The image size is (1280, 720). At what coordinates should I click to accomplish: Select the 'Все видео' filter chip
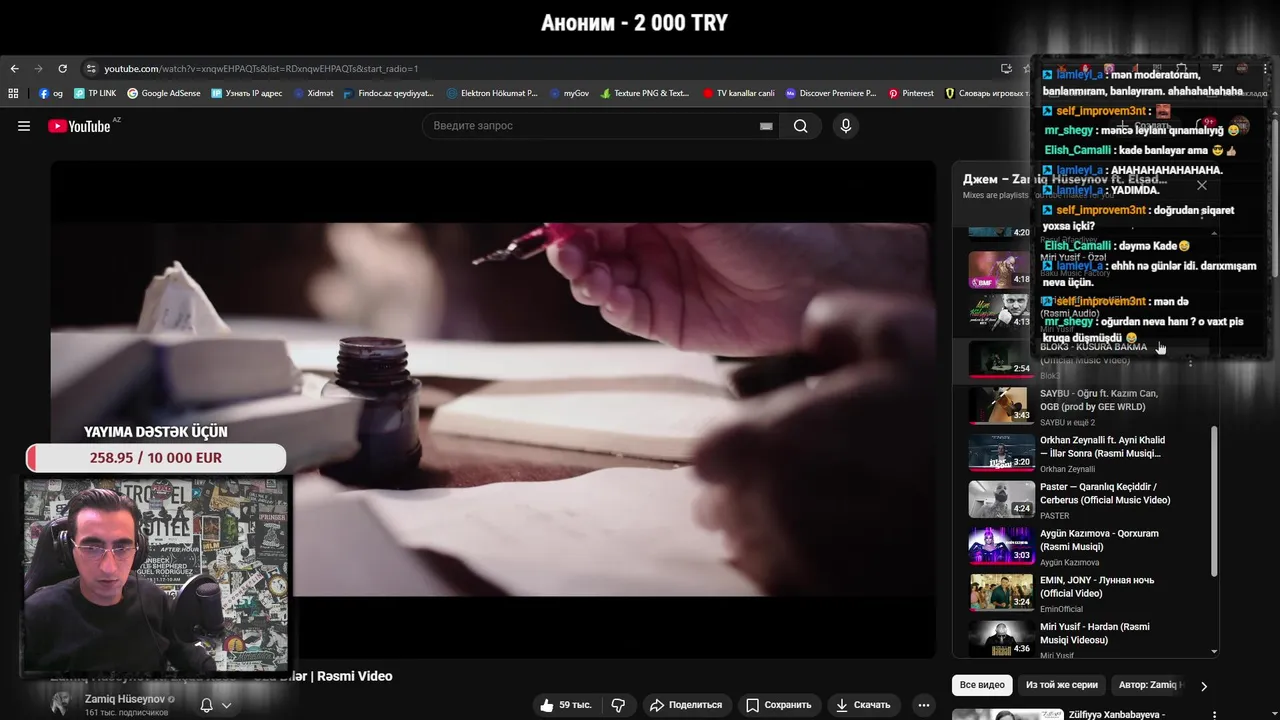coord(982,685)
